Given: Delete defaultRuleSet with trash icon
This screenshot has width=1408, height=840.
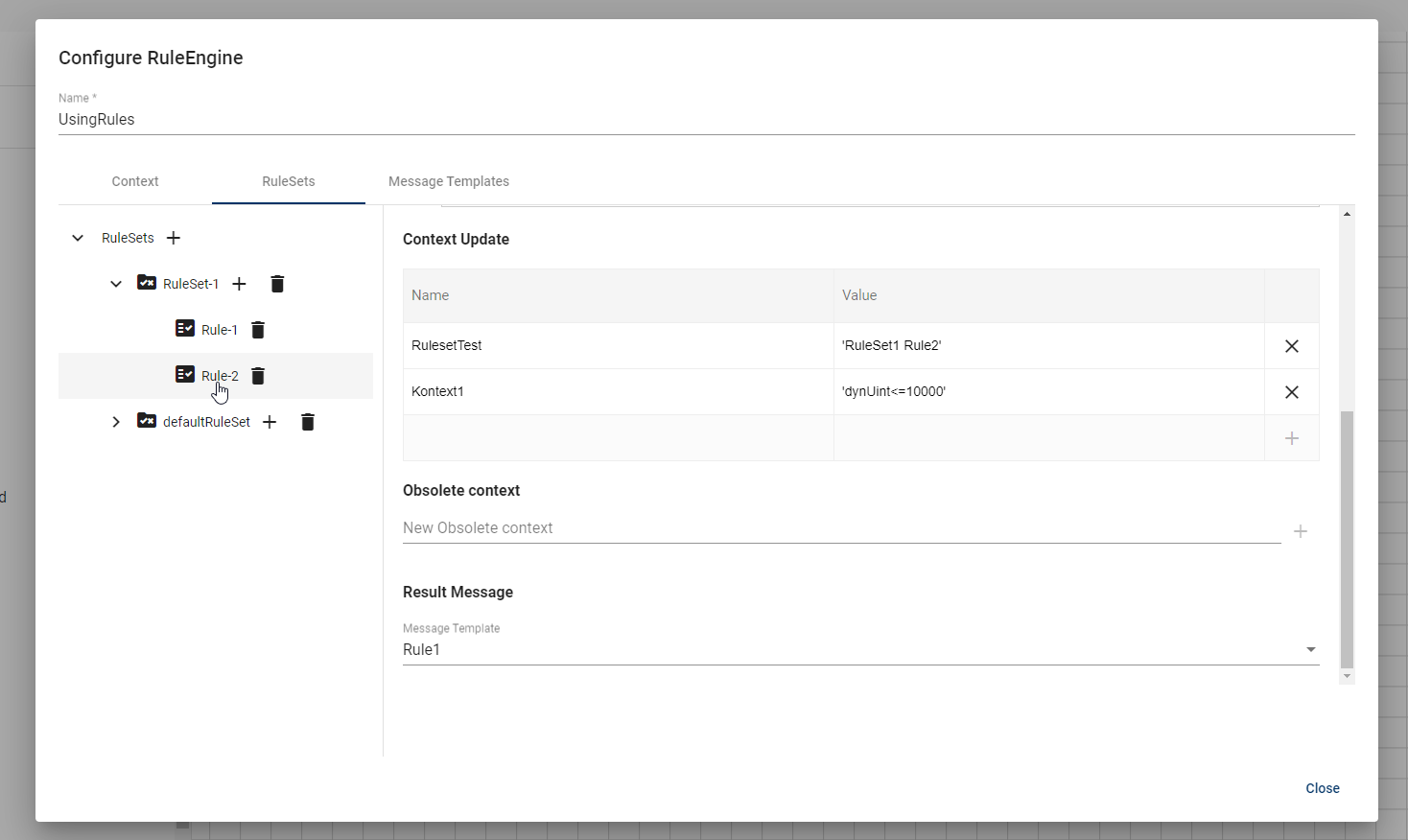Looking at the screenshot, I should (x=308, y=422).
